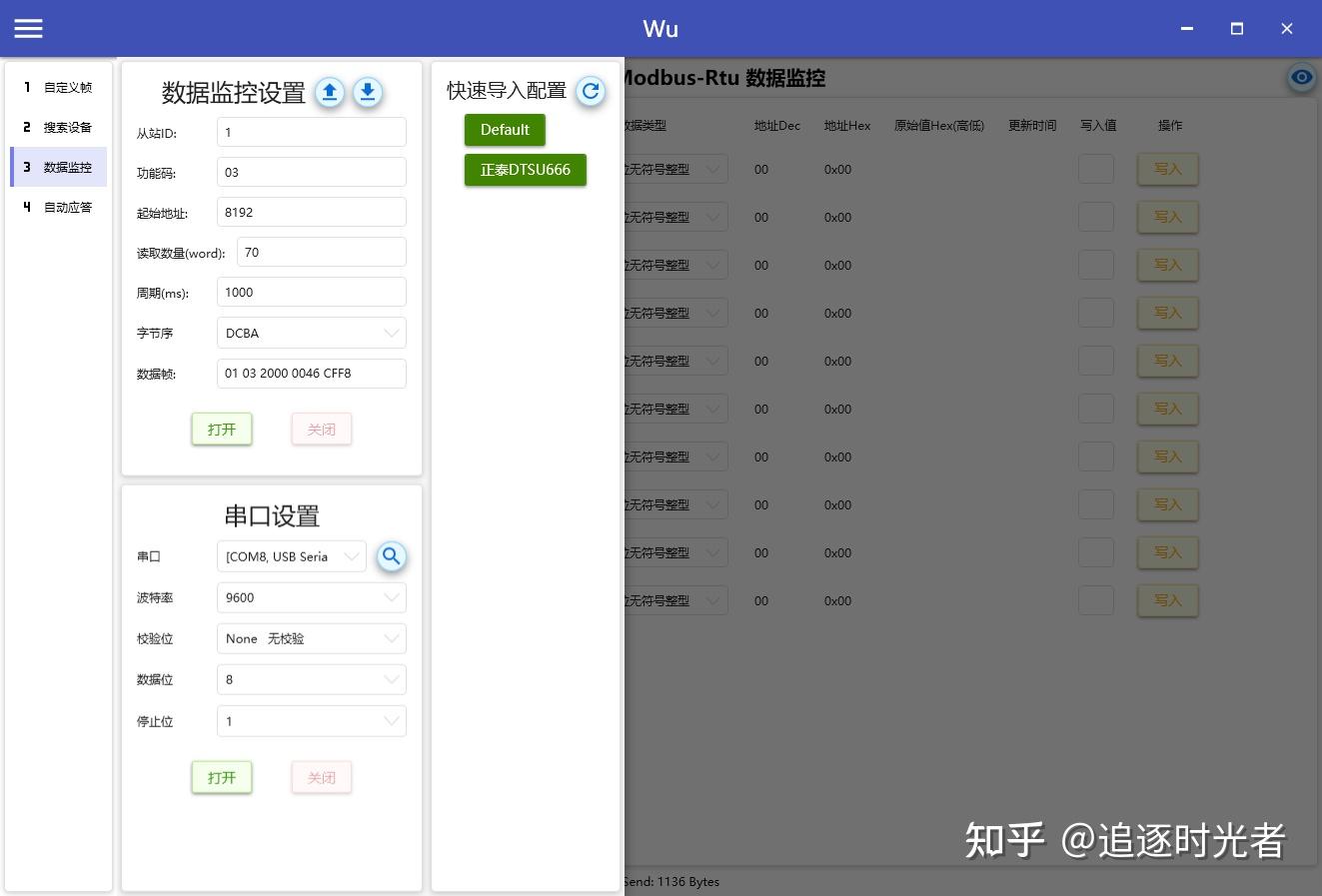
Task: Open the hamburger navigation menu
Action: tap(28, 28)
